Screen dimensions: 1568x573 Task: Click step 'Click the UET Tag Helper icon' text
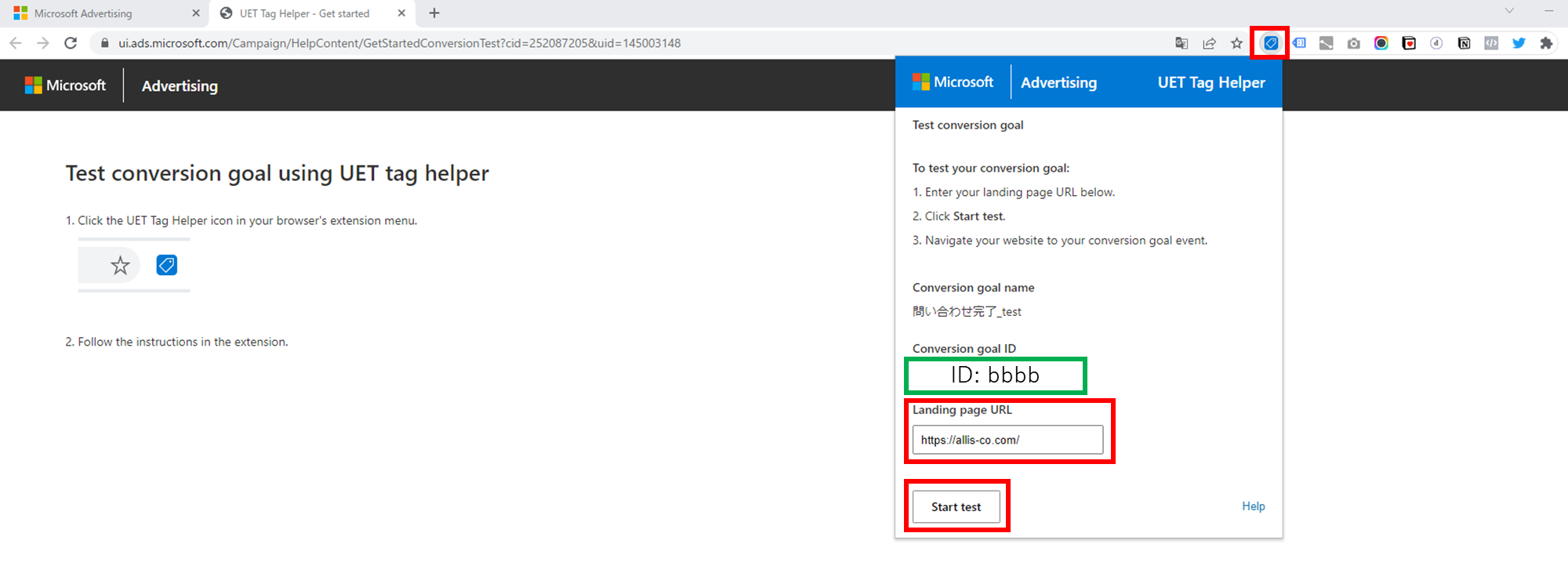pyautogui.click(x=247, y=221)
